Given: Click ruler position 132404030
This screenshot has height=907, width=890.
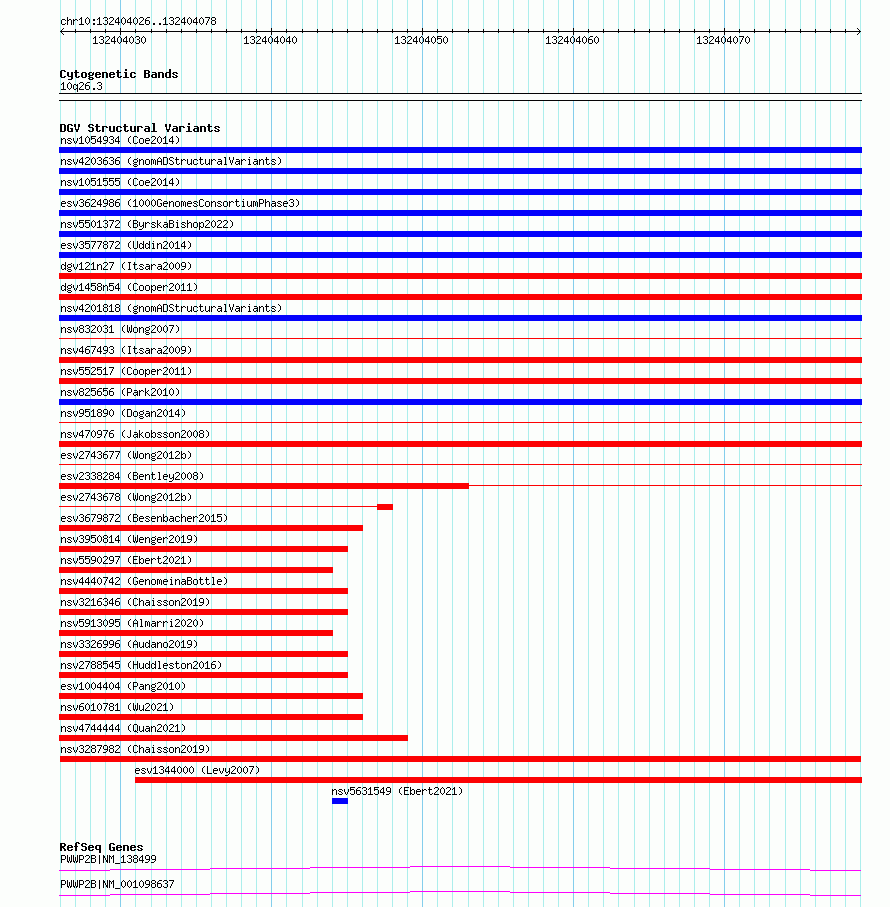Looking at the screenshot, I should 119,40.
